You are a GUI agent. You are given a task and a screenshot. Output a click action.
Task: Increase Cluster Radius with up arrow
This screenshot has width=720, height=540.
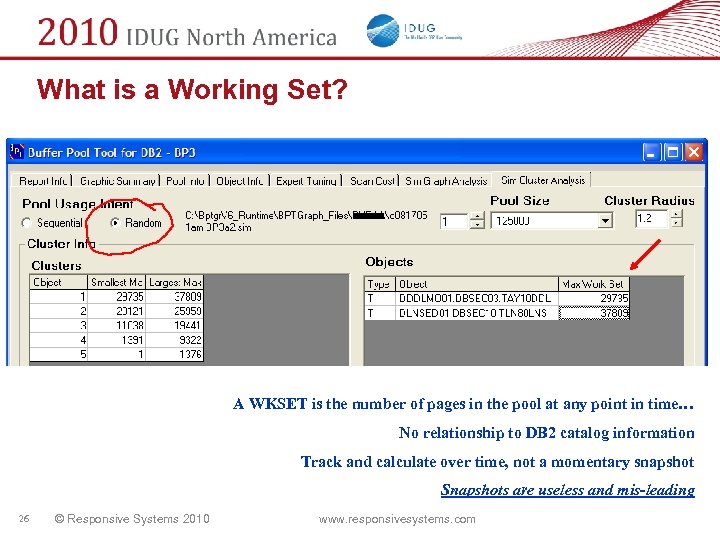pos(676,214)
